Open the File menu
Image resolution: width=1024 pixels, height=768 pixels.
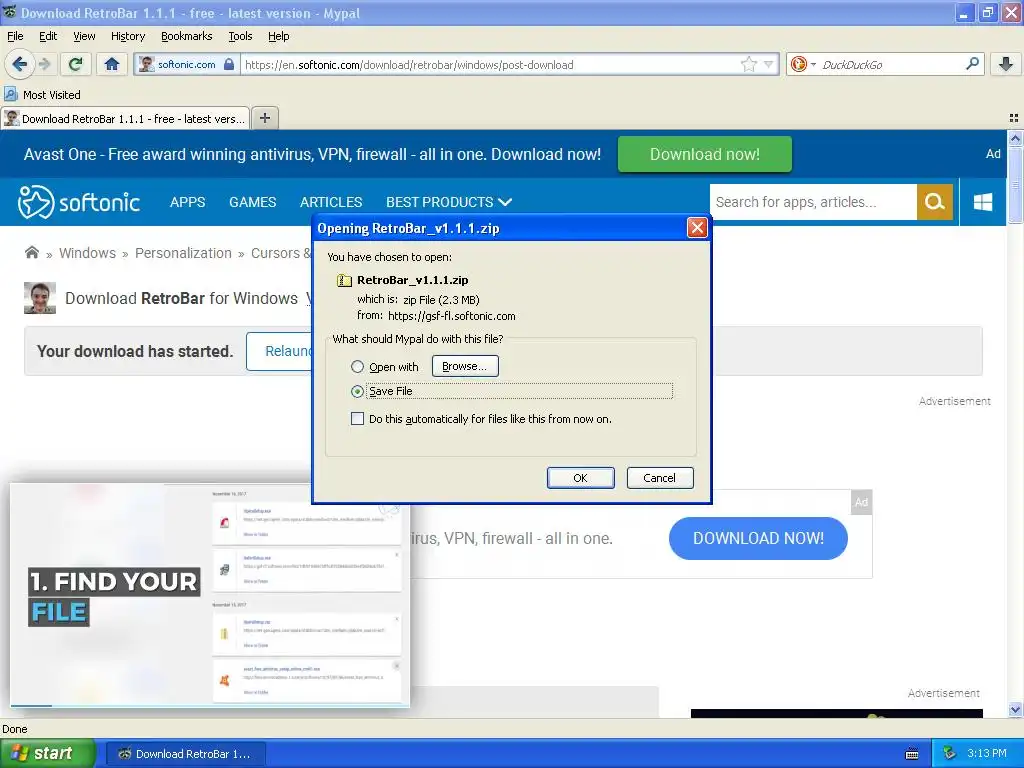pos(15,36)
